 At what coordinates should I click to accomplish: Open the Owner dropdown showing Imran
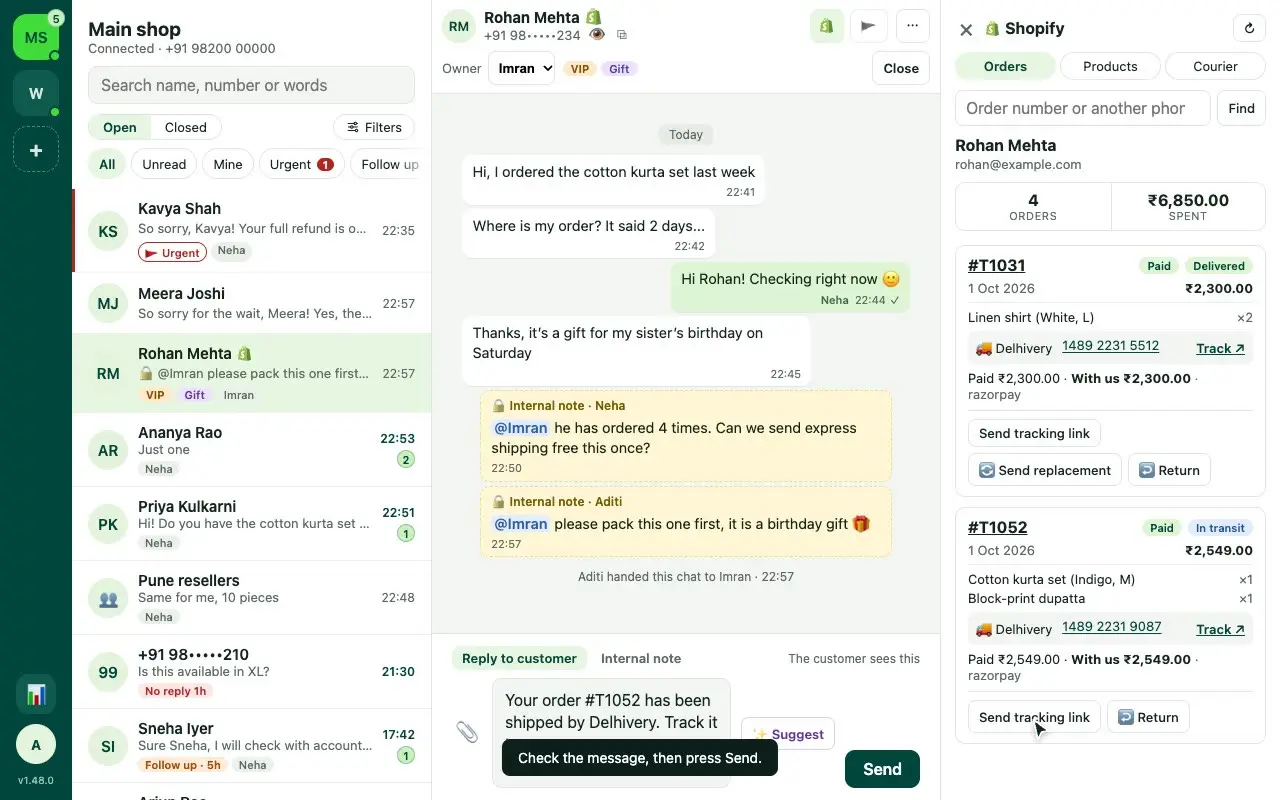coord(521,68)
